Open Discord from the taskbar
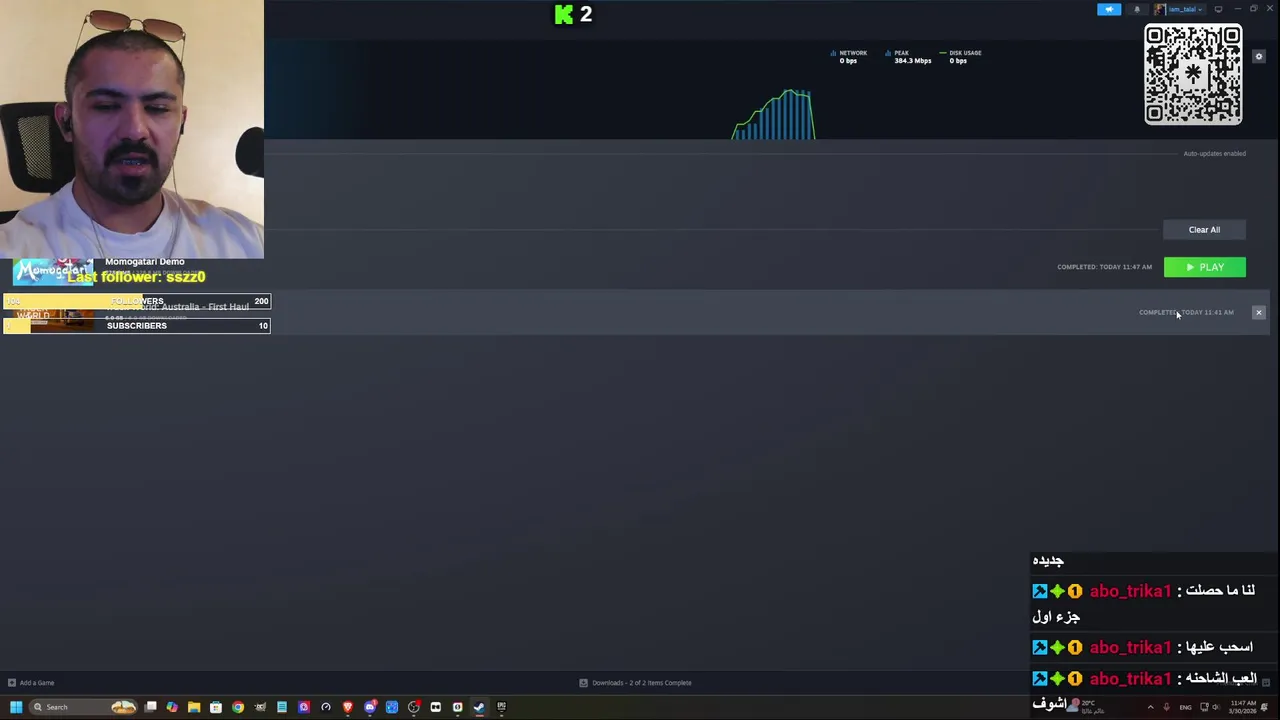Image resolution: width=1280 pixels, height=720 pixels. tap(370, 707)
